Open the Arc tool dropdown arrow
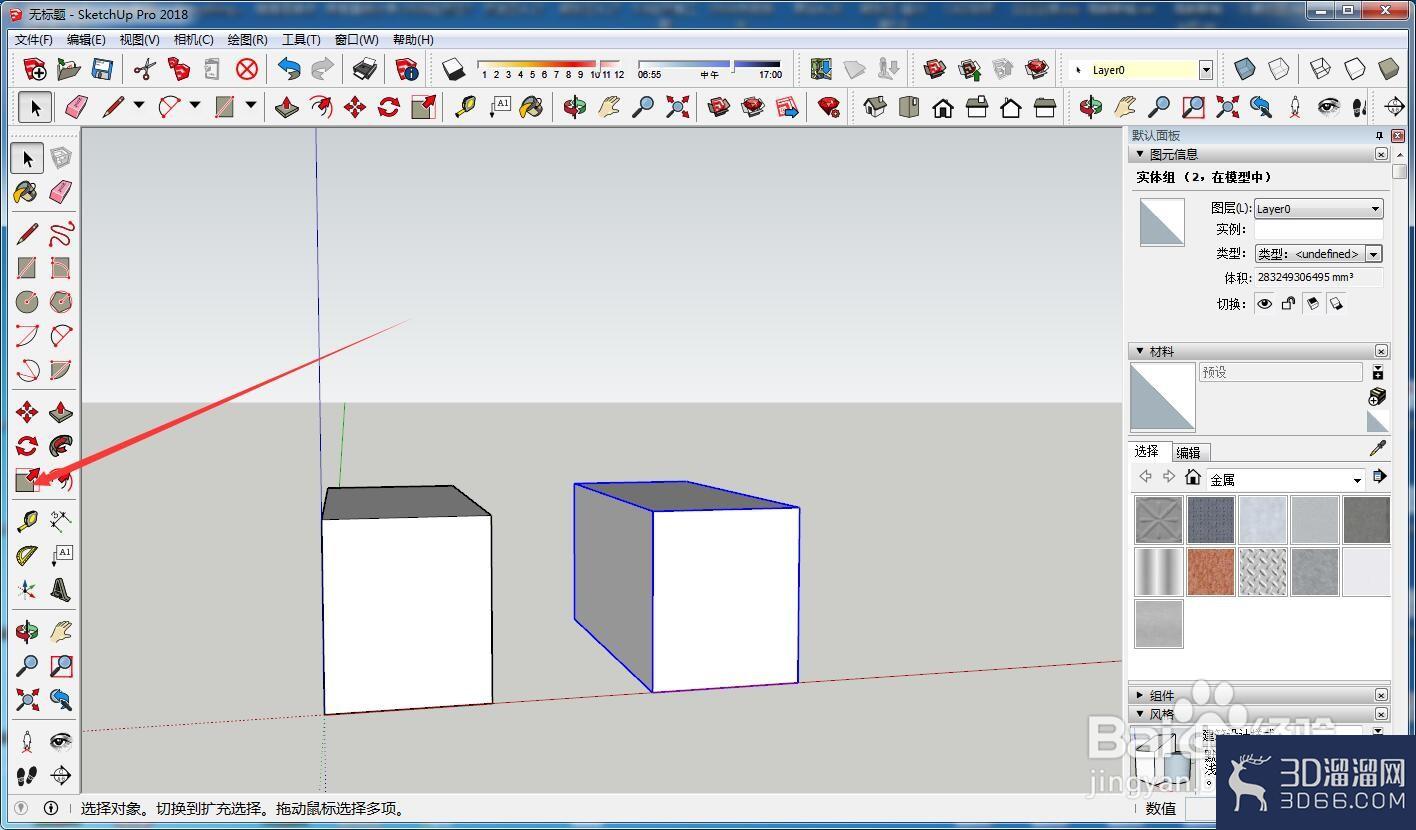The image size is (1416, 830). click(x=195, y=105)
